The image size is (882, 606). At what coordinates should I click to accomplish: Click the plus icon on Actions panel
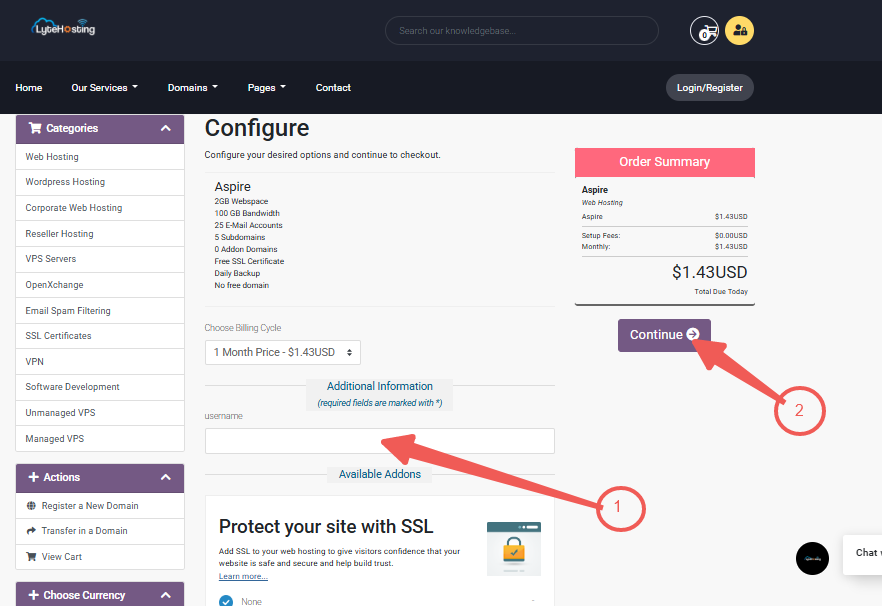click(34, 477)
